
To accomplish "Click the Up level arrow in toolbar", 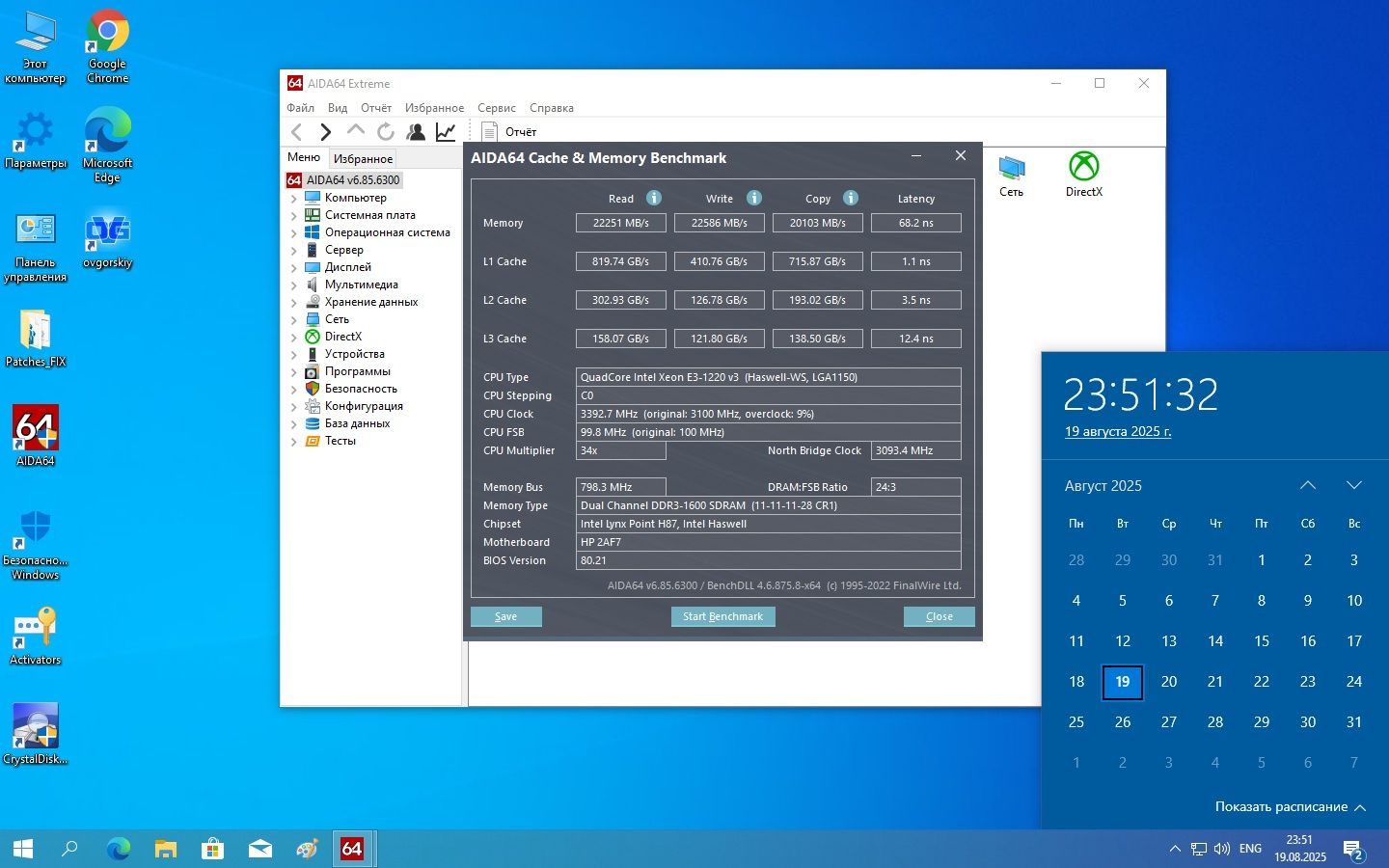I will coord(356,130).
